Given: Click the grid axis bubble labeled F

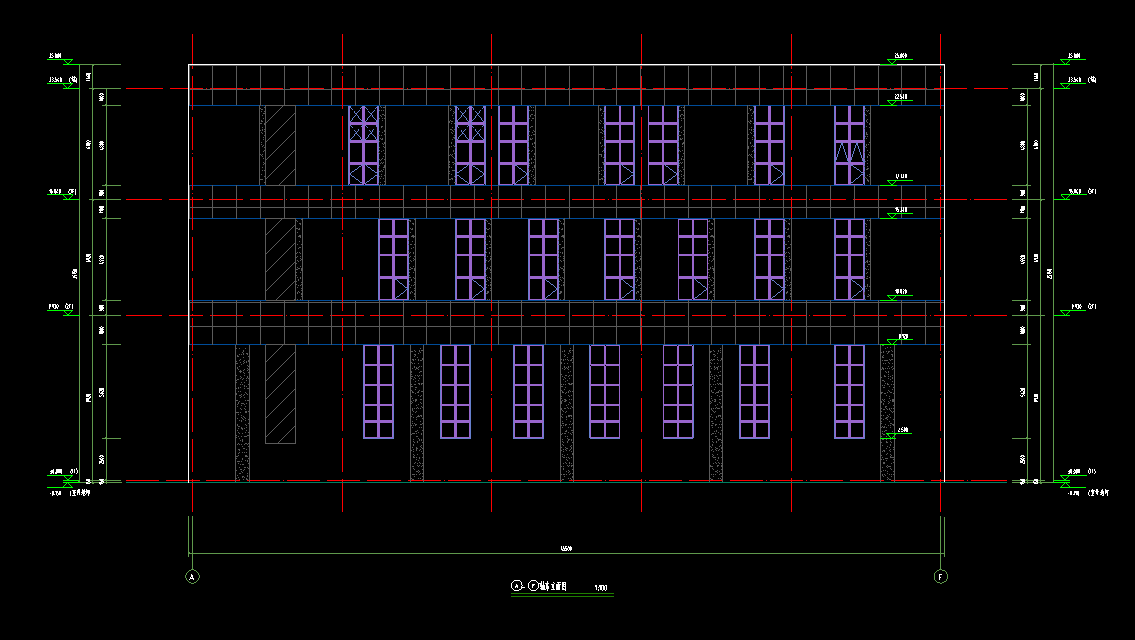Looking at the screenshot, I should tap(940, 576).
